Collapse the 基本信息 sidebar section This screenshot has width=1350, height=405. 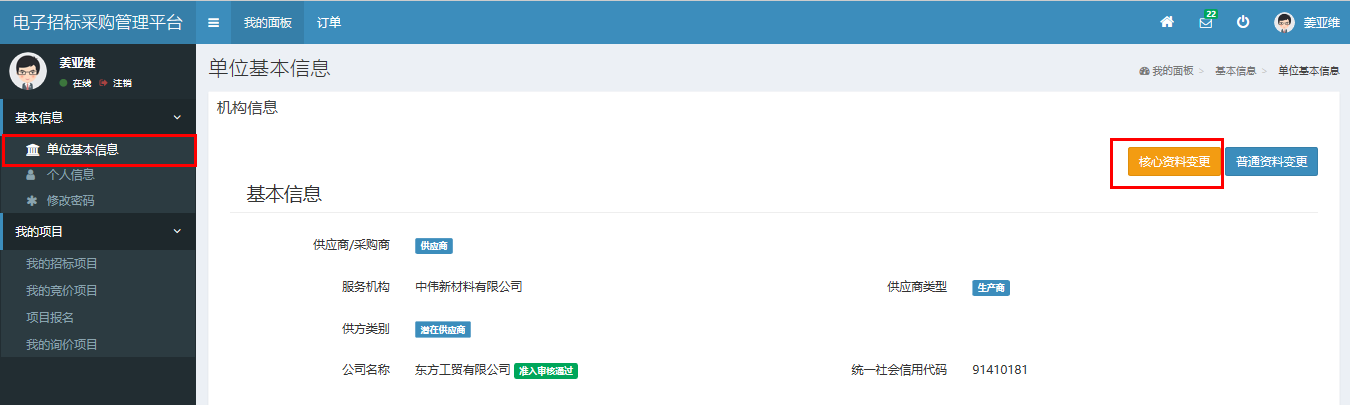(98, 118)
